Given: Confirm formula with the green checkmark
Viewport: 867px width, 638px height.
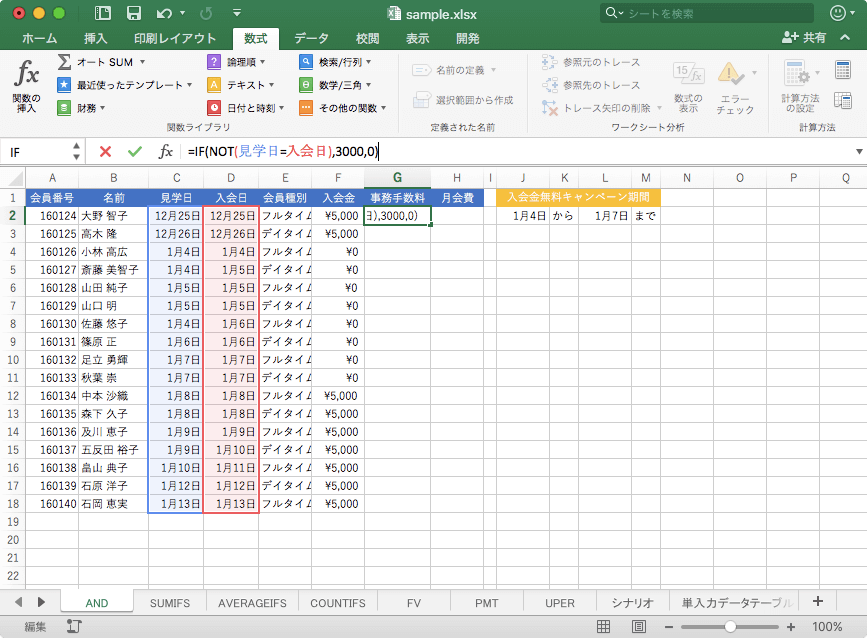Looking at the screenshot, I should click(134, 151).
